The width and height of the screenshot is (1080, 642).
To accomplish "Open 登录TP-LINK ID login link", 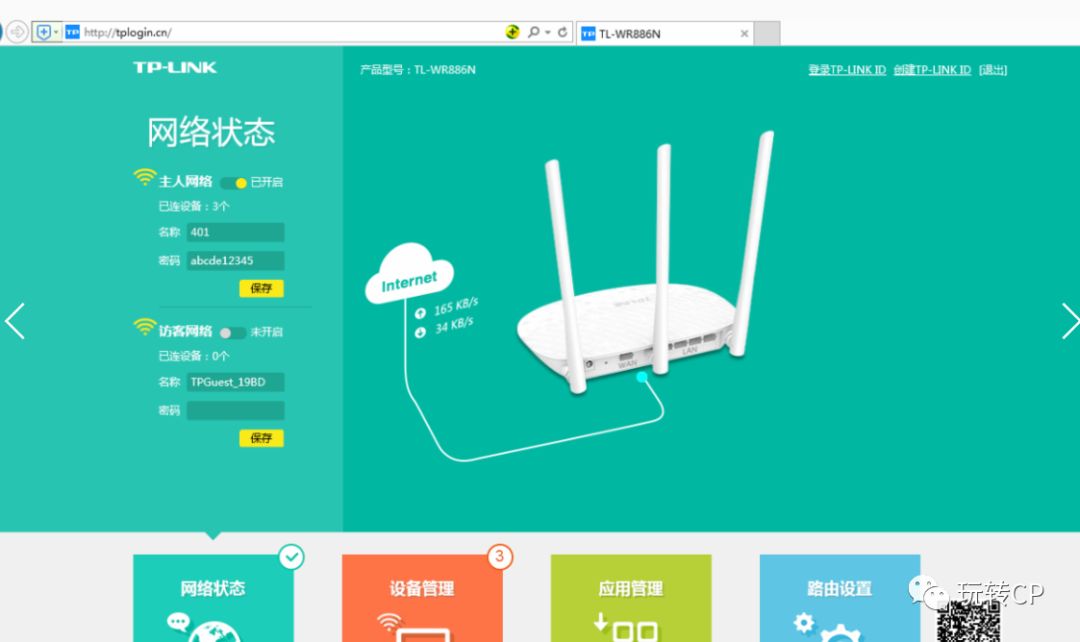I will tap(847, 70).
